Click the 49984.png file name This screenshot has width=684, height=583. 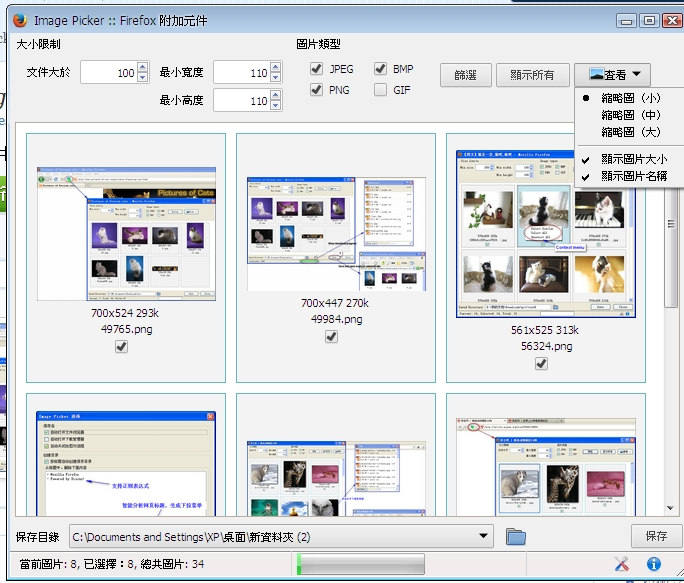click(x=336, y=319)
